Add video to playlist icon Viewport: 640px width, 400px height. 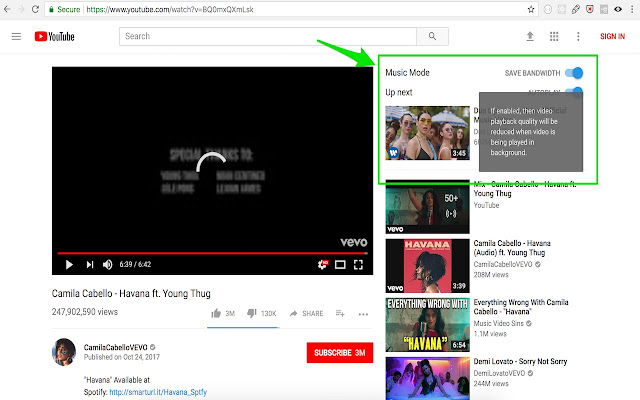[x=340, y=313]
